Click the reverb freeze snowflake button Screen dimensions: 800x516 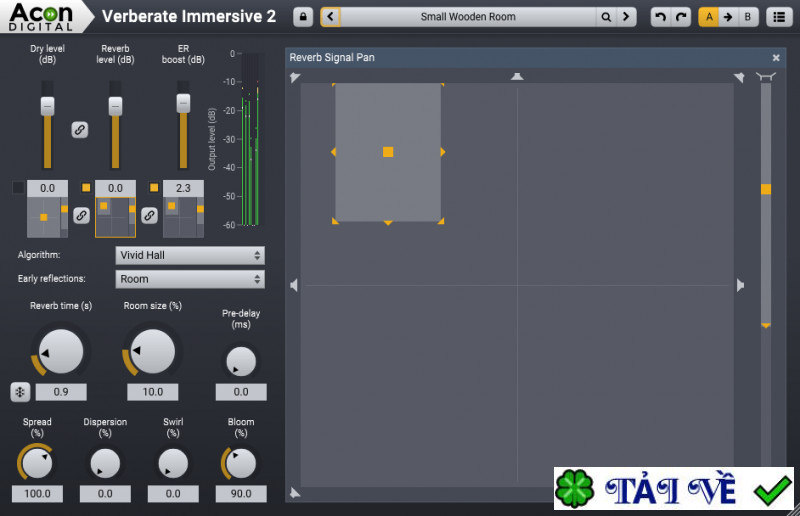click(20, 392)
